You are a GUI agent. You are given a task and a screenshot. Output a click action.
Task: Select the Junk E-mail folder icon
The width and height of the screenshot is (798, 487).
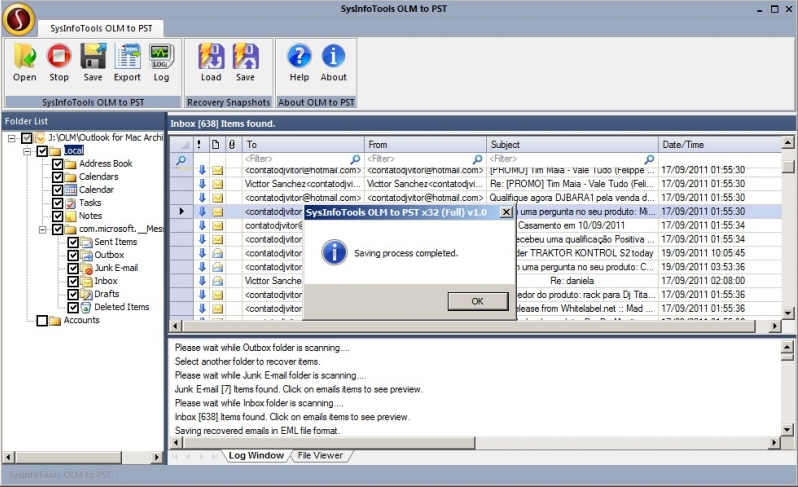tap(87, 268)
